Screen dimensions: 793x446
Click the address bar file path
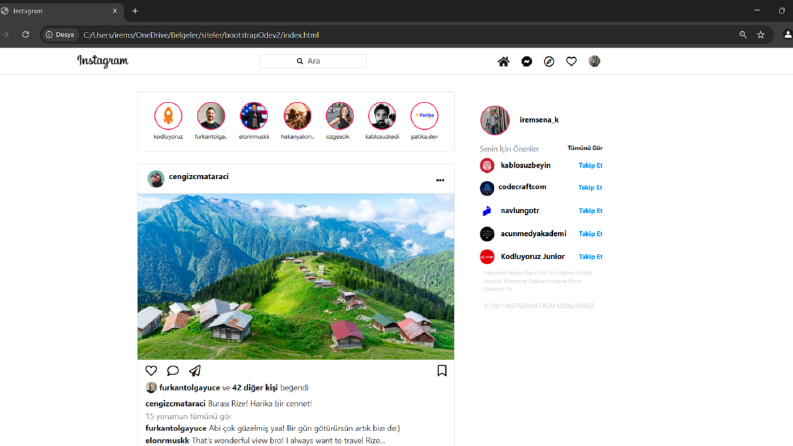point(201,35)
